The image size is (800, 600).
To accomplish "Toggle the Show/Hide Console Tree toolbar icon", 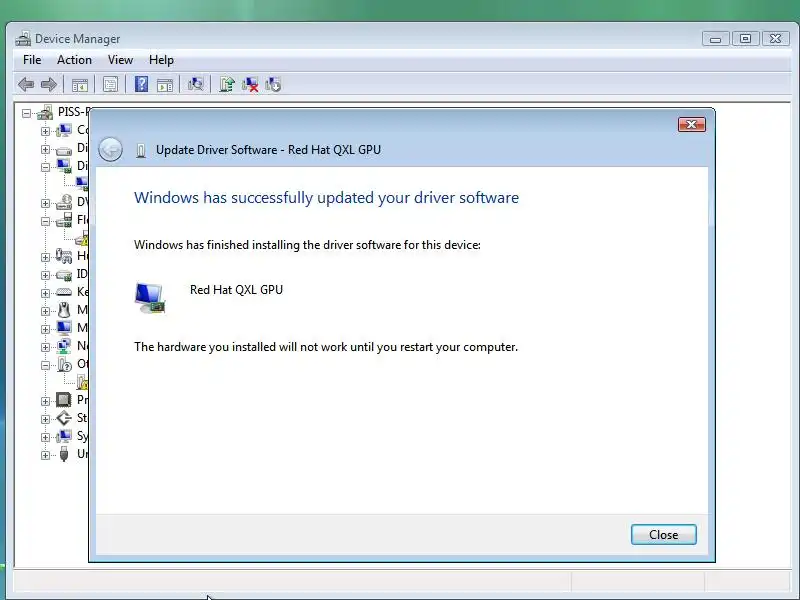I will 80,85.
